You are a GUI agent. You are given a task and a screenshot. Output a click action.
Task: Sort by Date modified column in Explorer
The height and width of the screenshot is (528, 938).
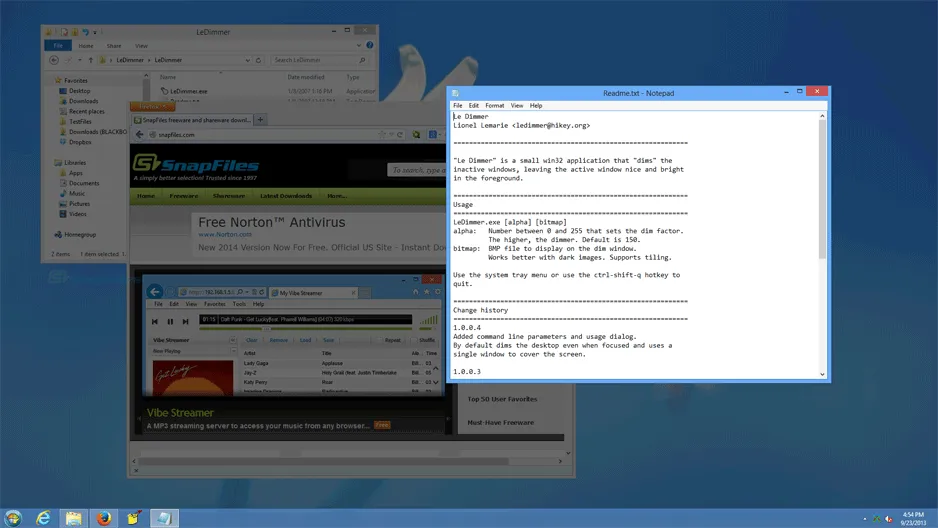click(306, 77)
